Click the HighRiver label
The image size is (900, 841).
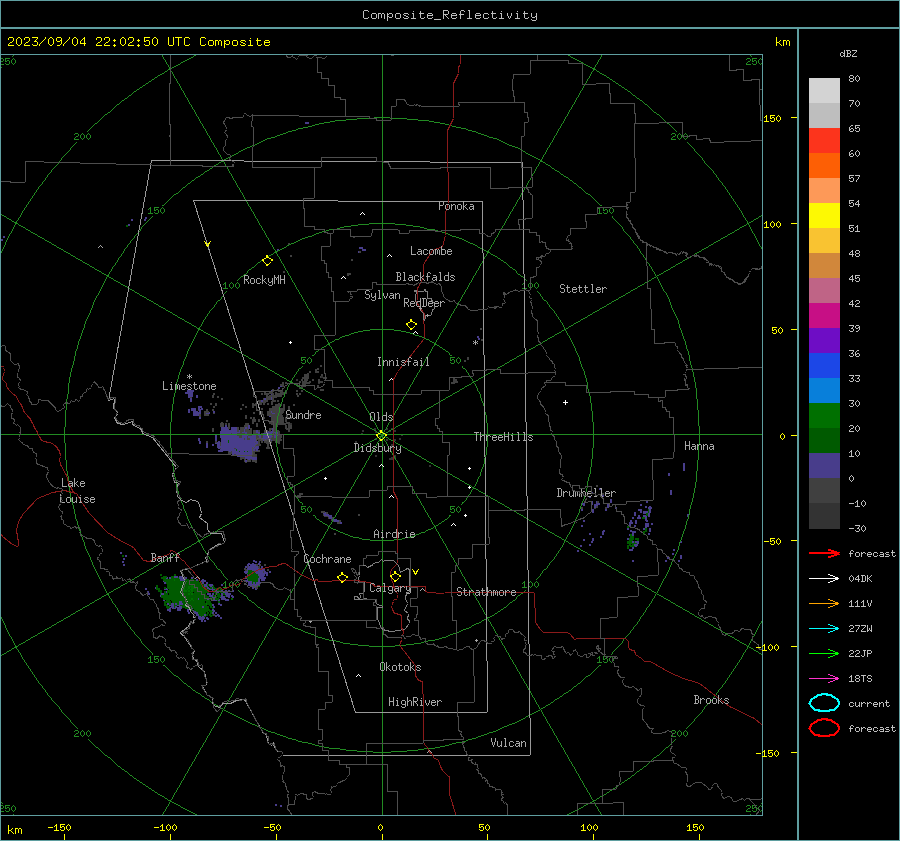coord(415,702)
